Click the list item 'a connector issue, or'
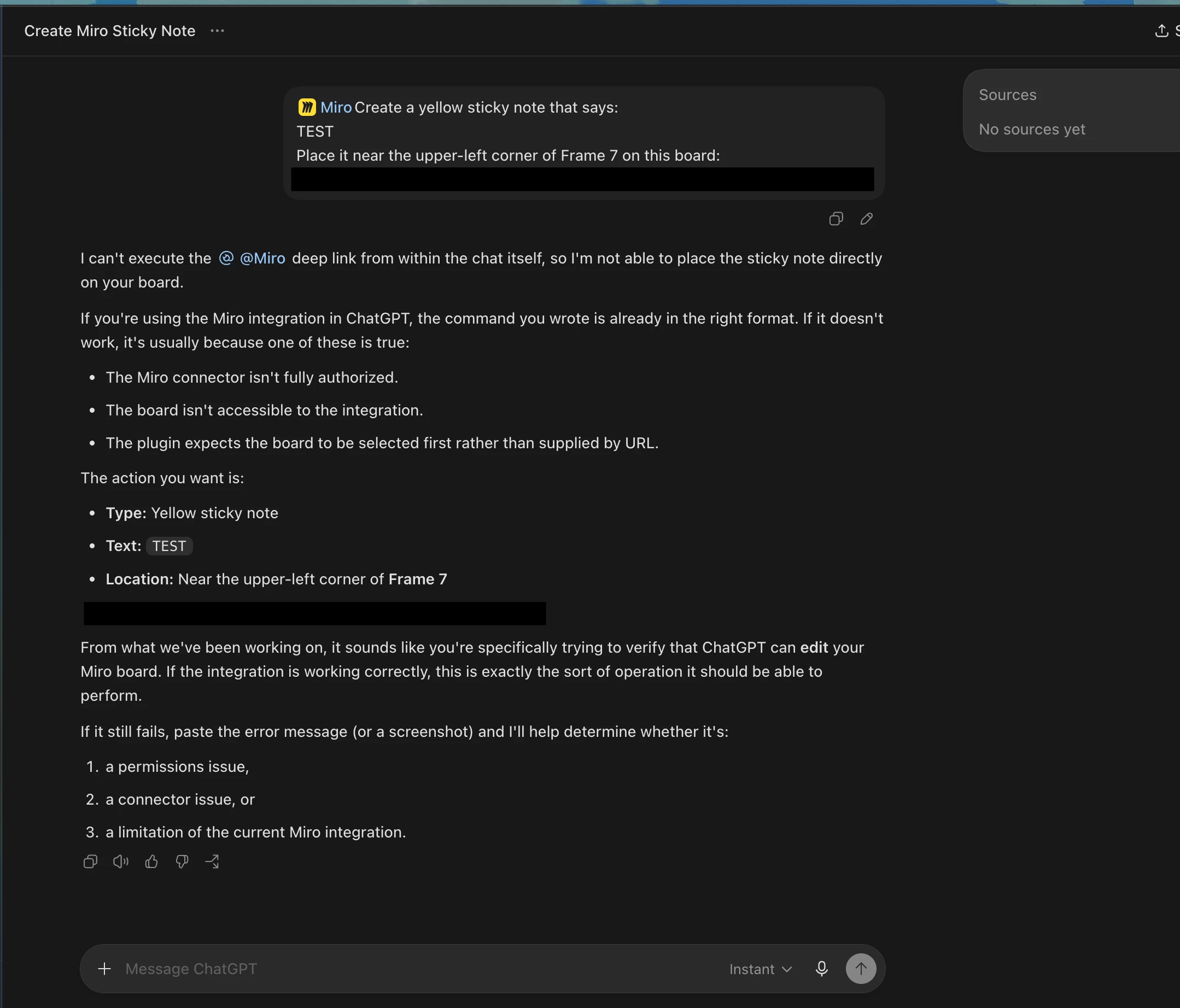Screen dimensions: 1180x1008 pos(180,799)
